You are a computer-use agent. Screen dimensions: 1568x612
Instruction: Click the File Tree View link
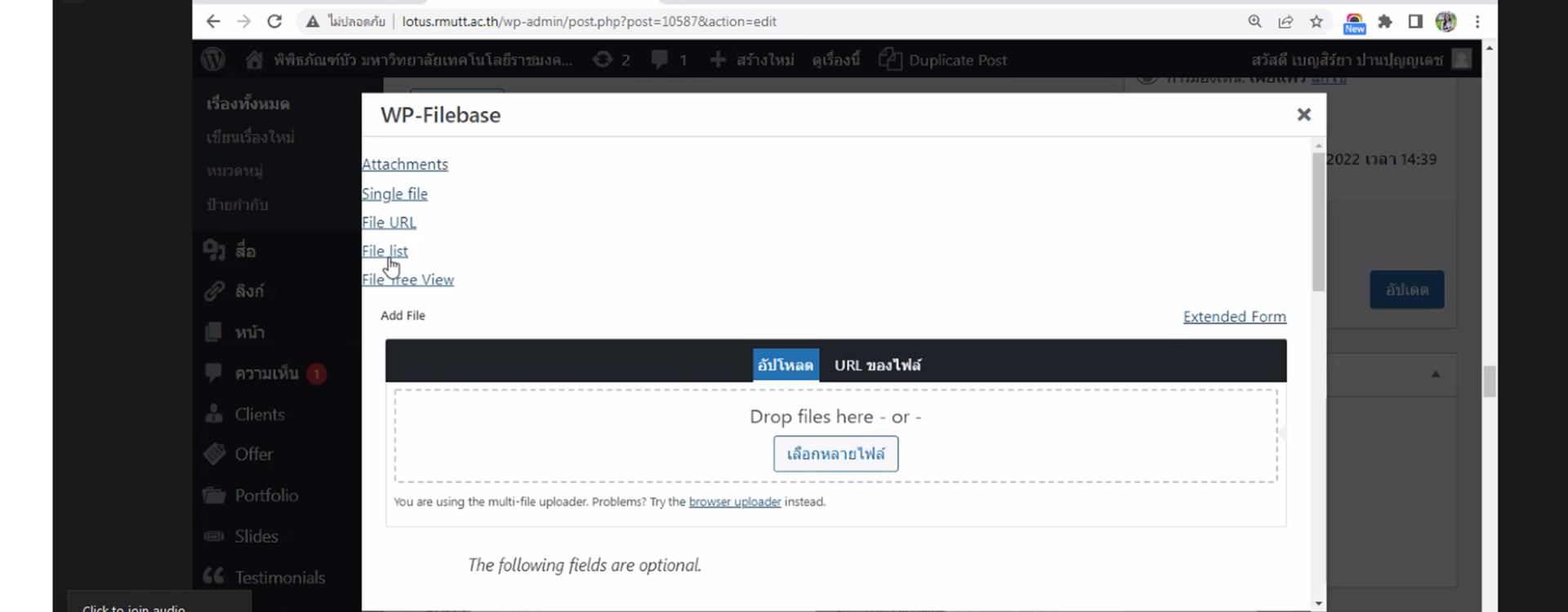click(x=408, y=279)
